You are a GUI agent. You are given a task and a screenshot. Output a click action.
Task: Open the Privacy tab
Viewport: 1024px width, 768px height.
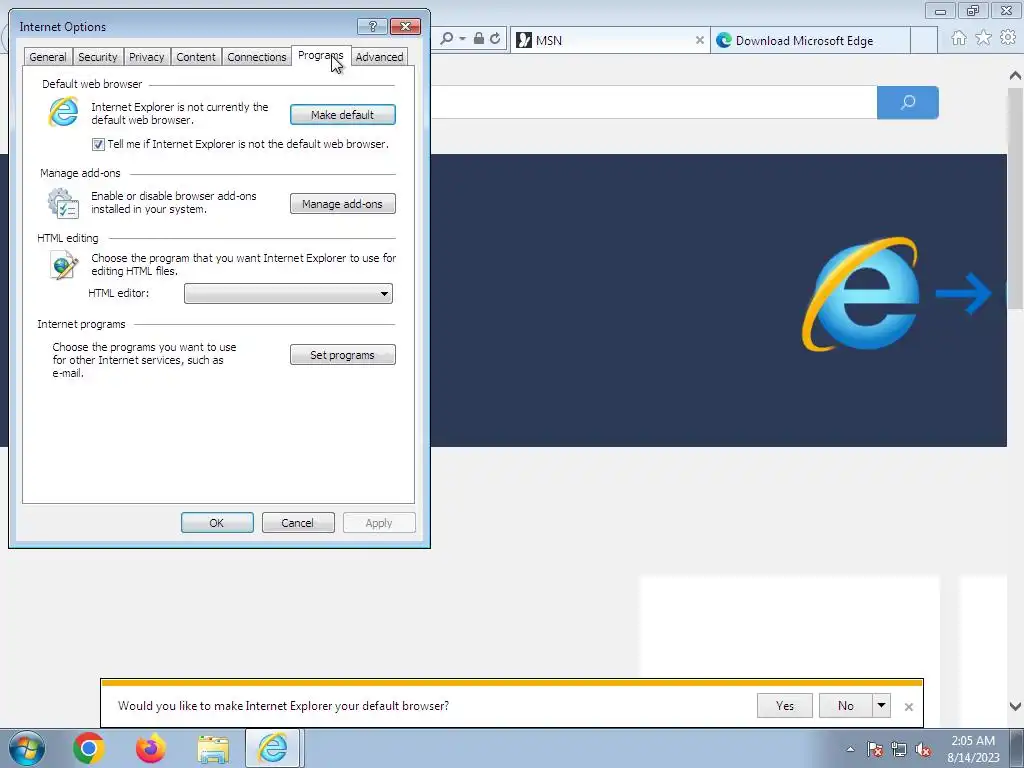147,57
